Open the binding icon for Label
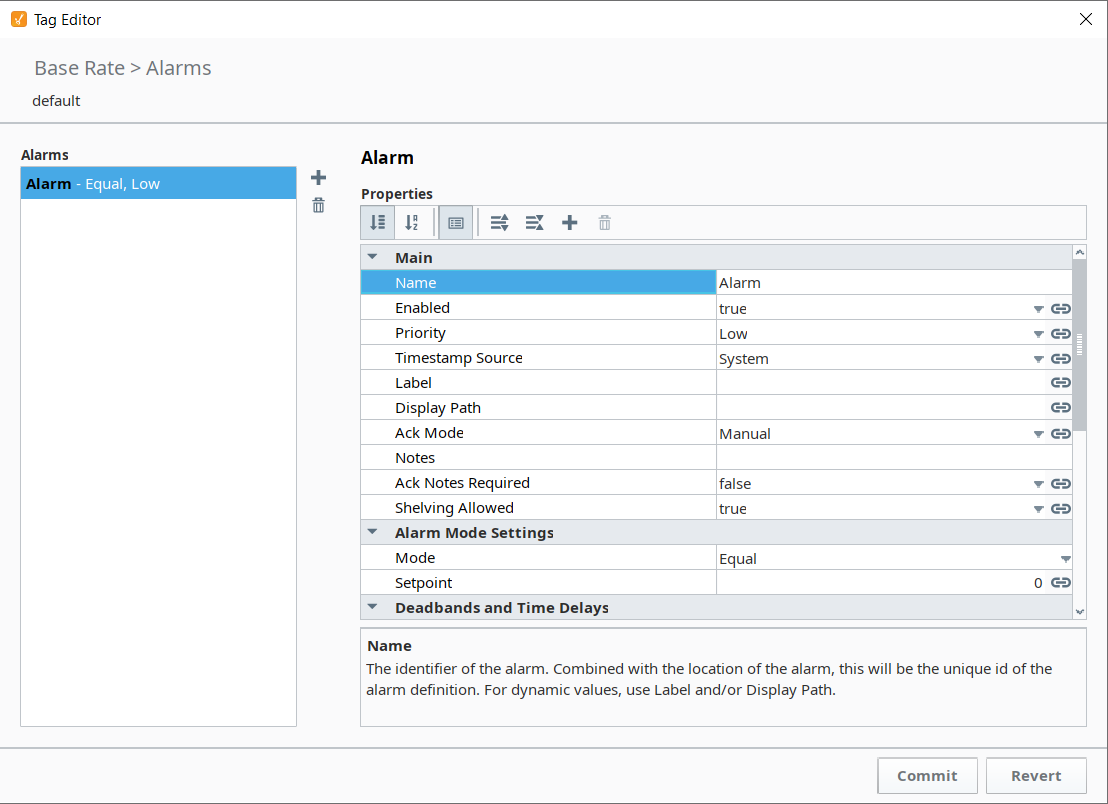The image size is (1108, 804). (1060, 382)
